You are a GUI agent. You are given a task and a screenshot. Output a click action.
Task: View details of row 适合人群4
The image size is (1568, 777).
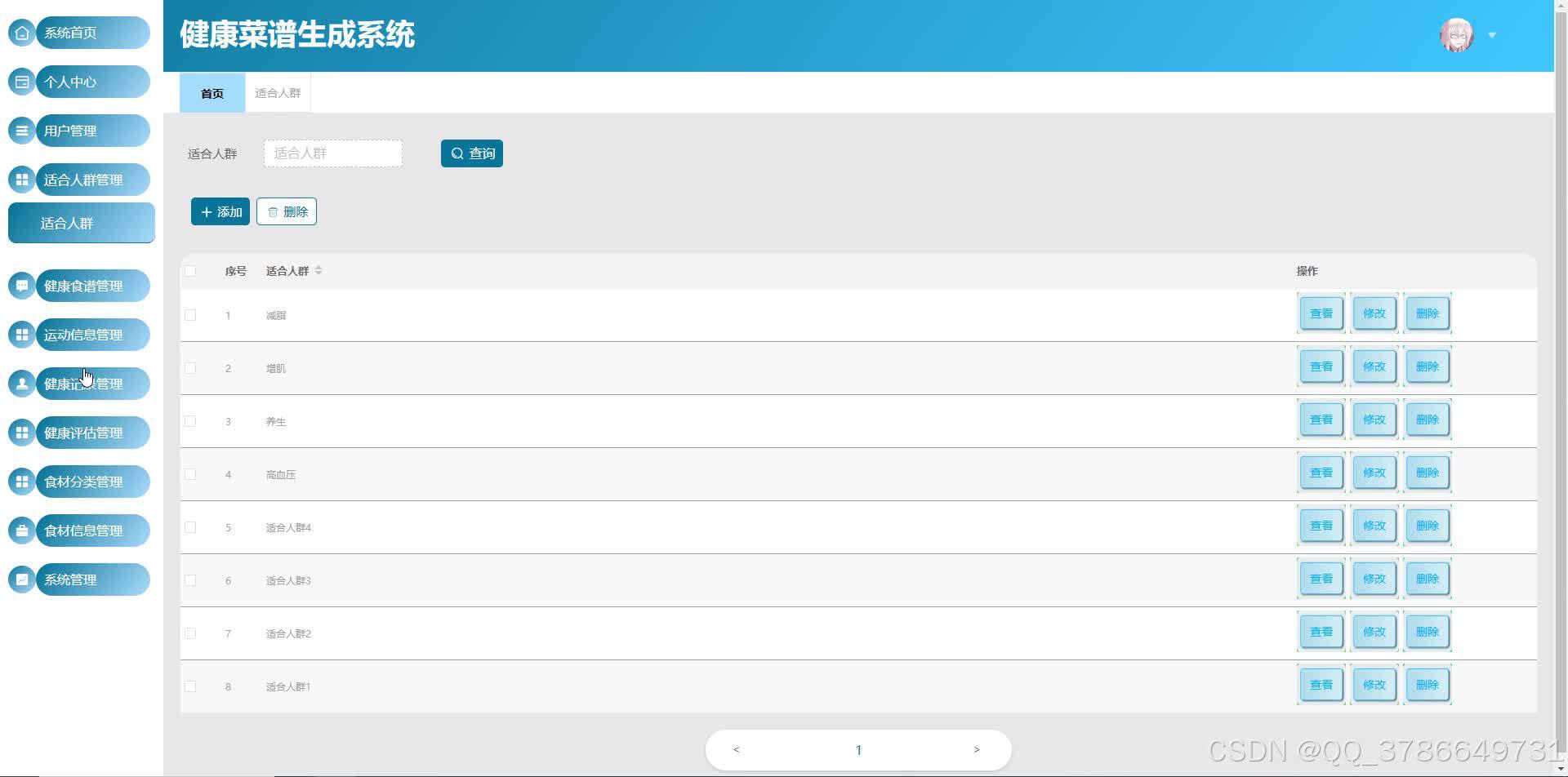[x=1321, y=526]
